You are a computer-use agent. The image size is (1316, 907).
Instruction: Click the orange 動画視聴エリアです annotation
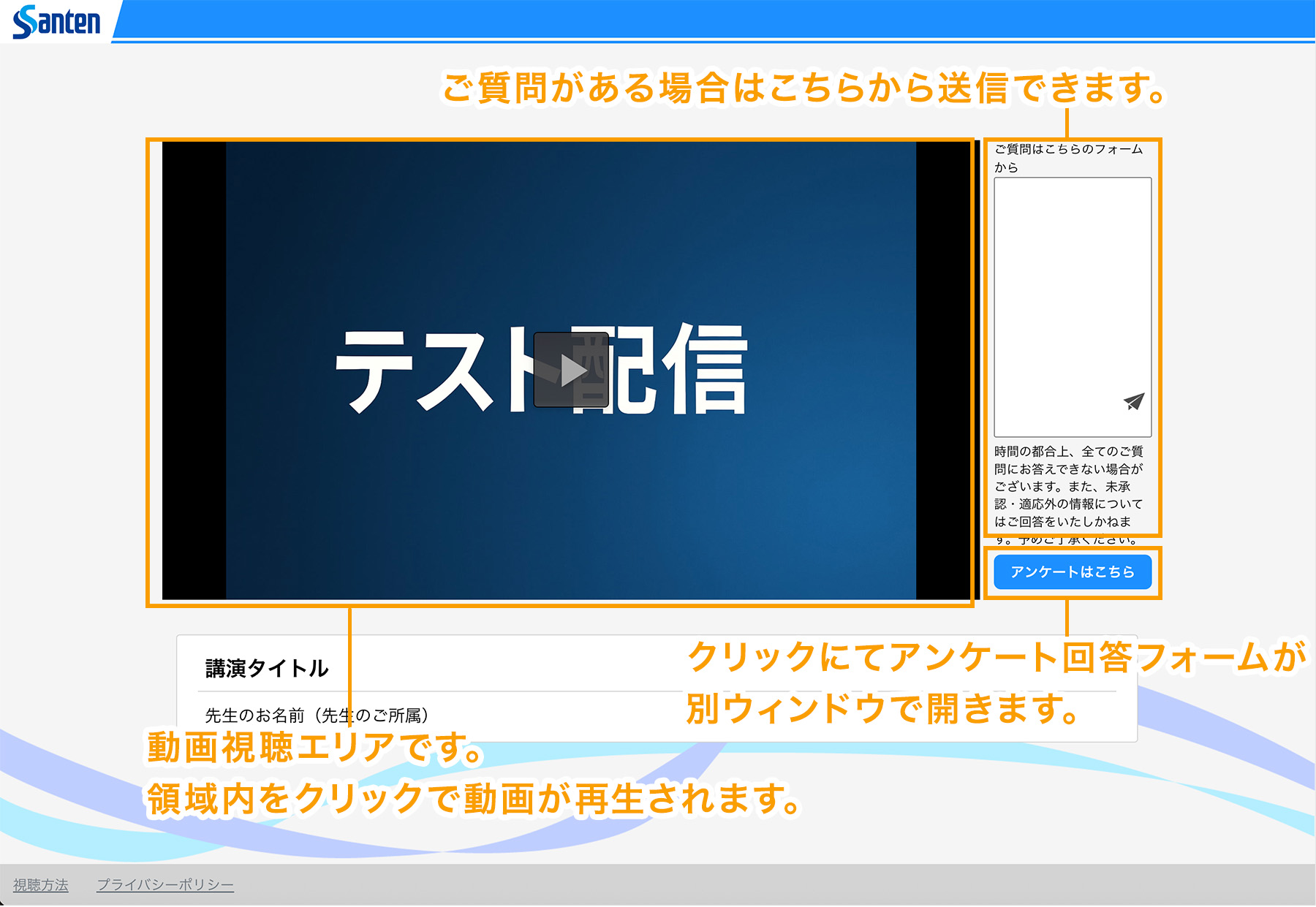[x=314, y=747]
